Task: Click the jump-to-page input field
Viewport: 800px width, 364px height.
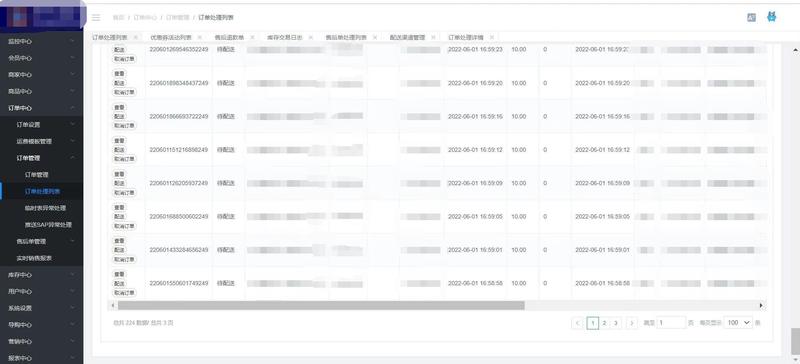Action: point(671,323)
